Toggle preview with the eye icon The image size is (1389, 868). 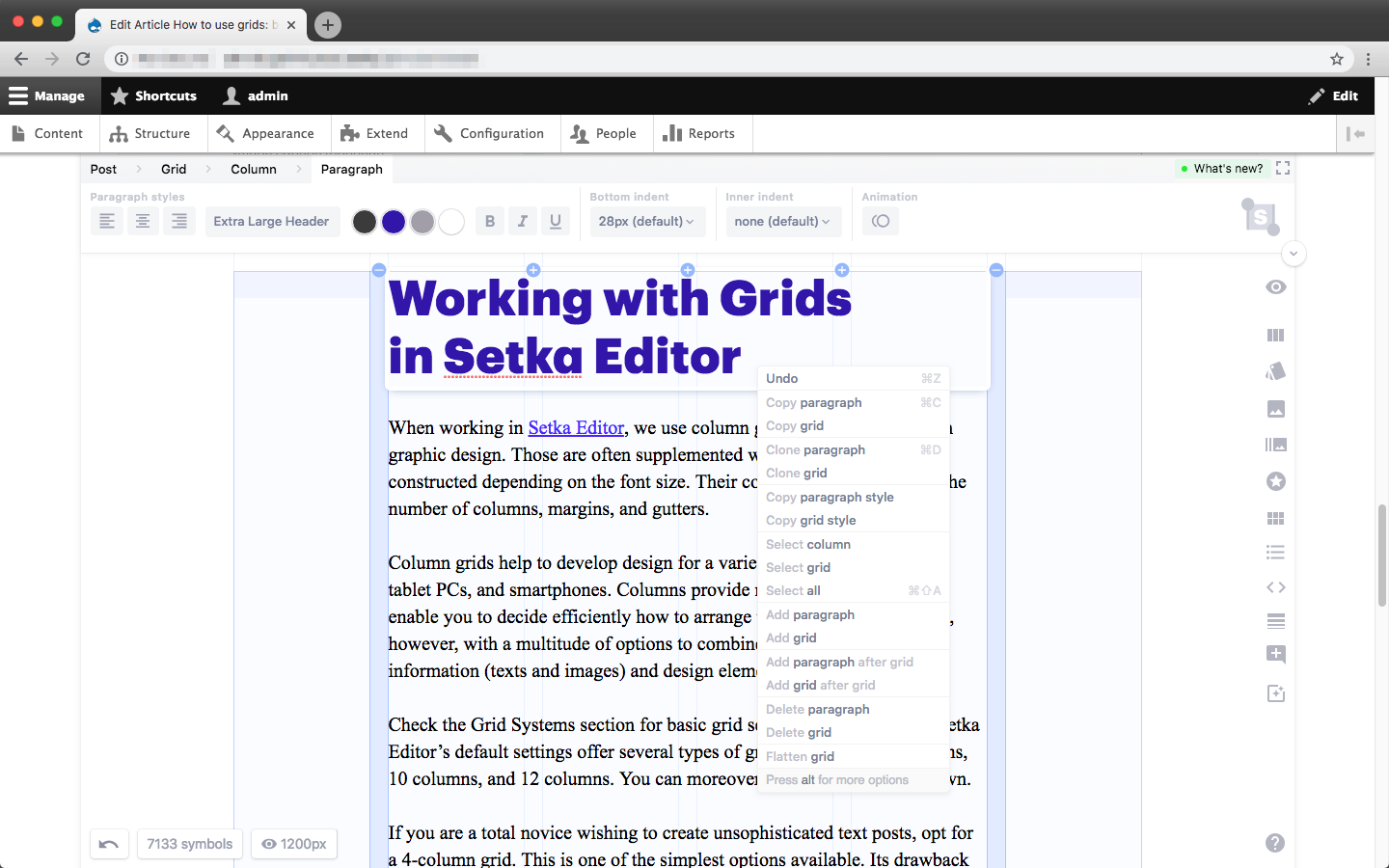(x=1276, y=287)
